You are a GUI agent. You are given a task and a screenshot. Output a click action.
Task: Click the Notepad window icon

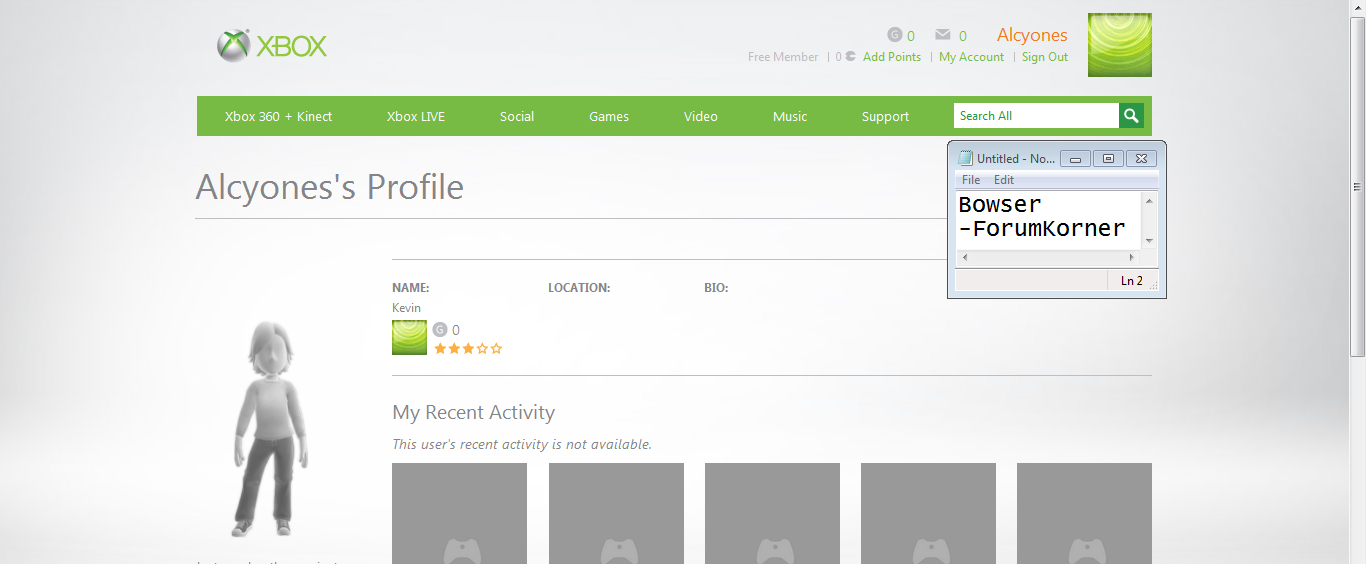click(x=965, y=158)
